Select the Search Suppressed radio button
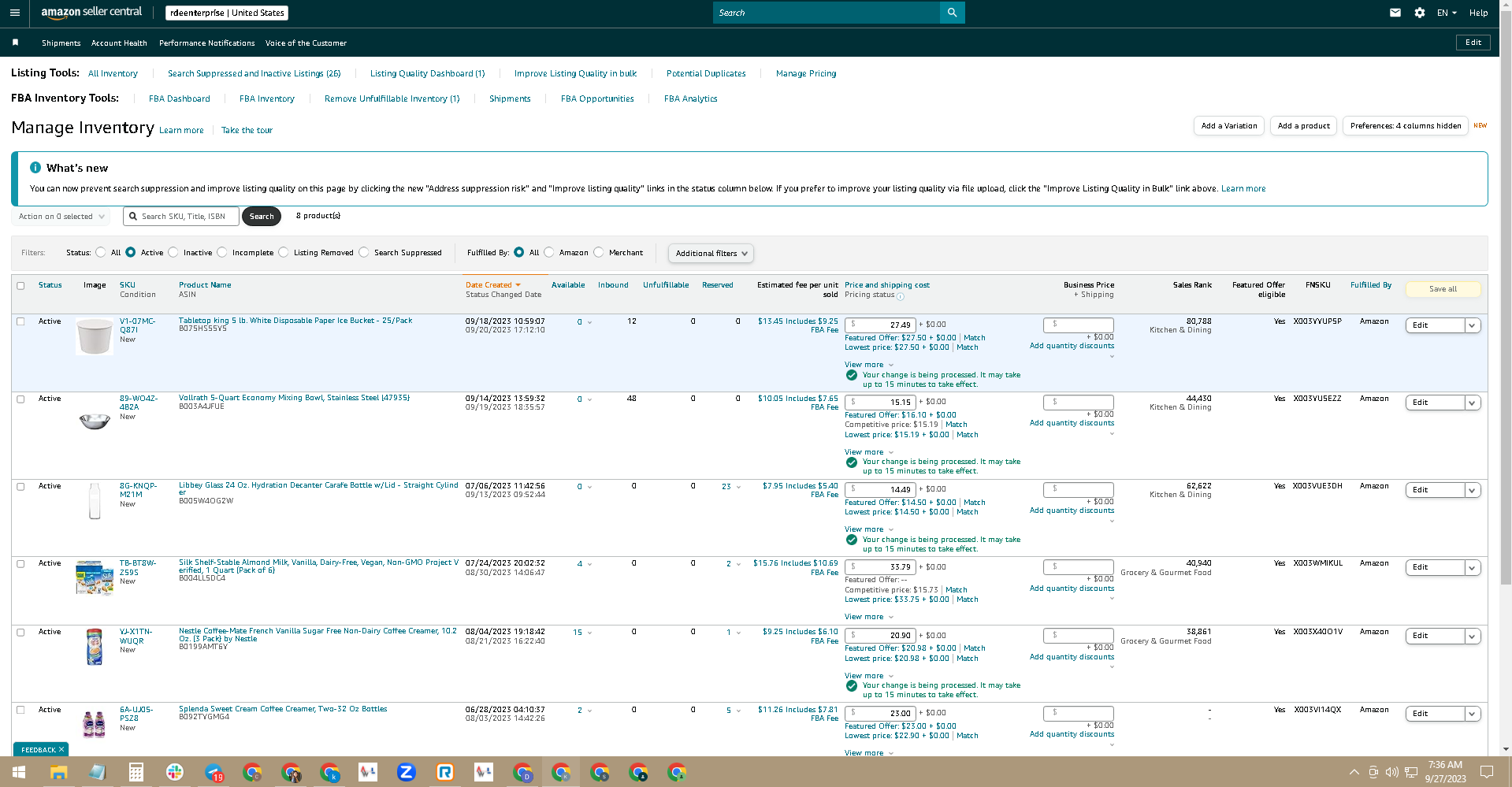The height and width of the screenshot is (787, 1512). point(364,253)
